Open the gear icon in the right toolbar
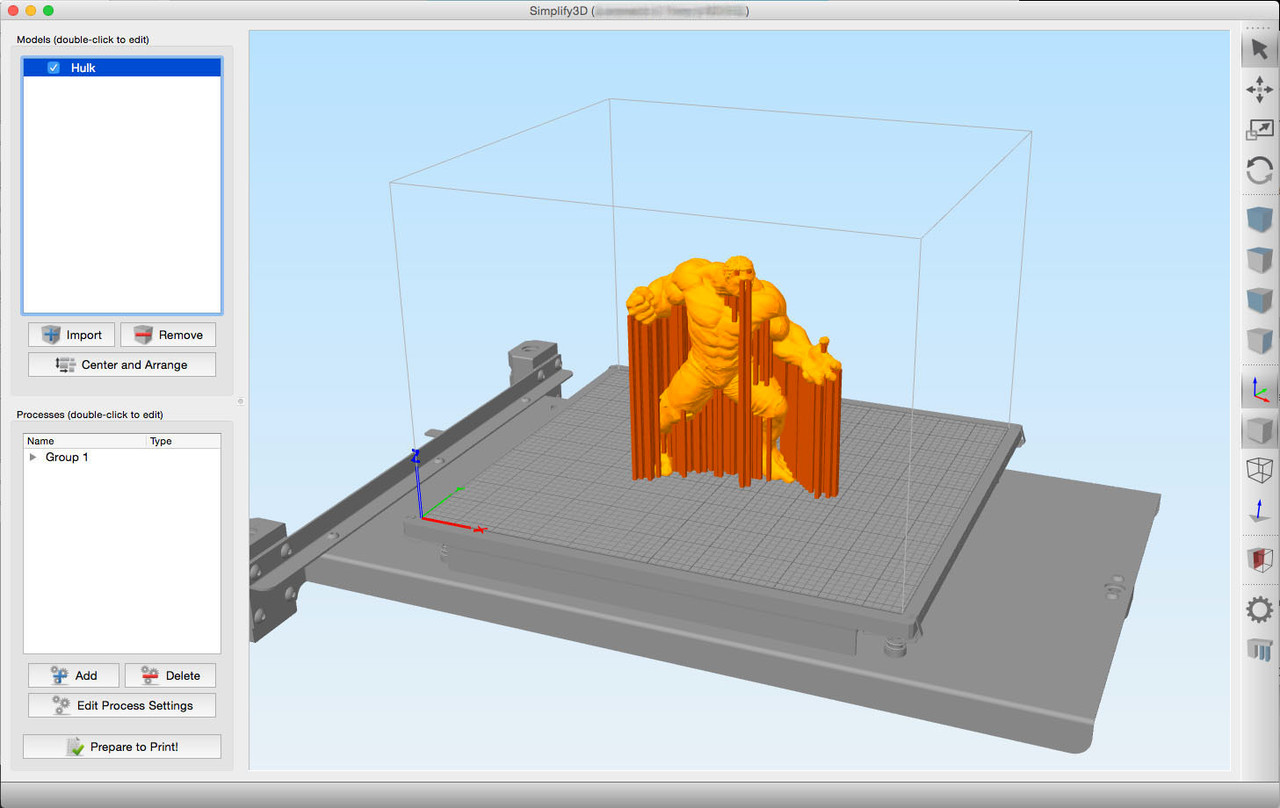 [1259, 609]
